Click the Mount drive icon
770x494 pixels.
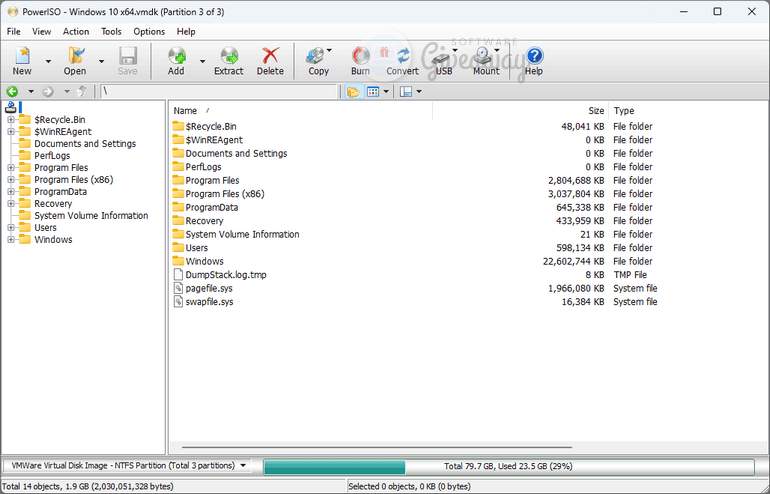(x=485, y=57)
